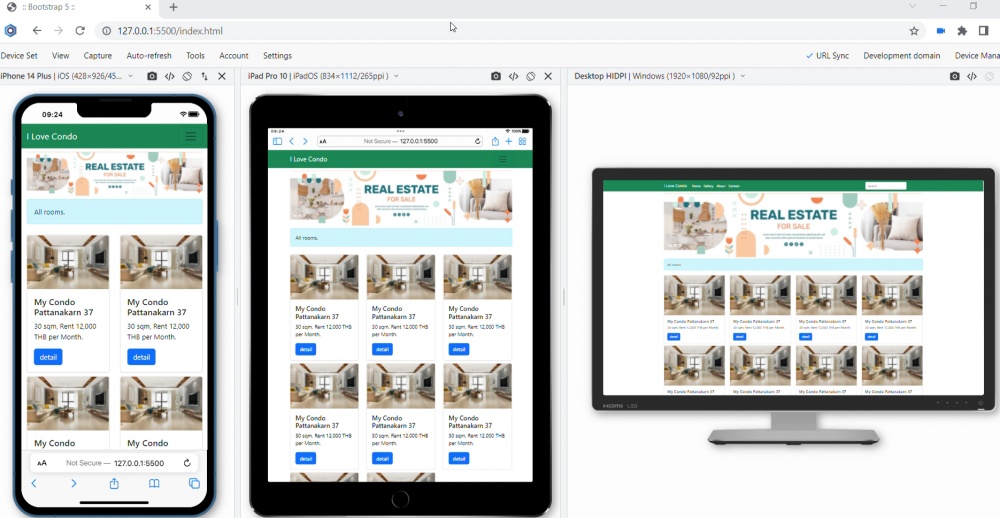Take a screenshot of the iPhone 14 Plus device
1000x518 pixels.
point(152,76)
